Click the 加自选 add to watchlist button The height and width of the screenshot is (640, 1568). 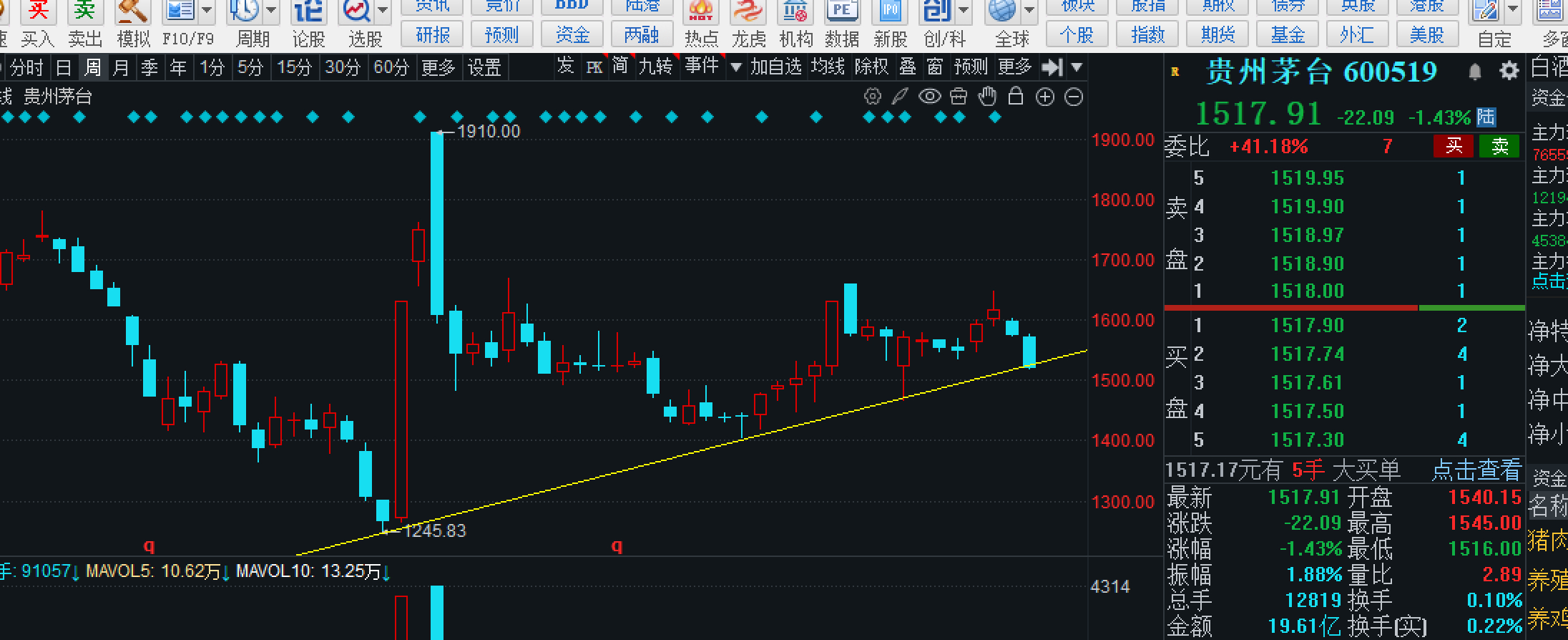(776, 67)
